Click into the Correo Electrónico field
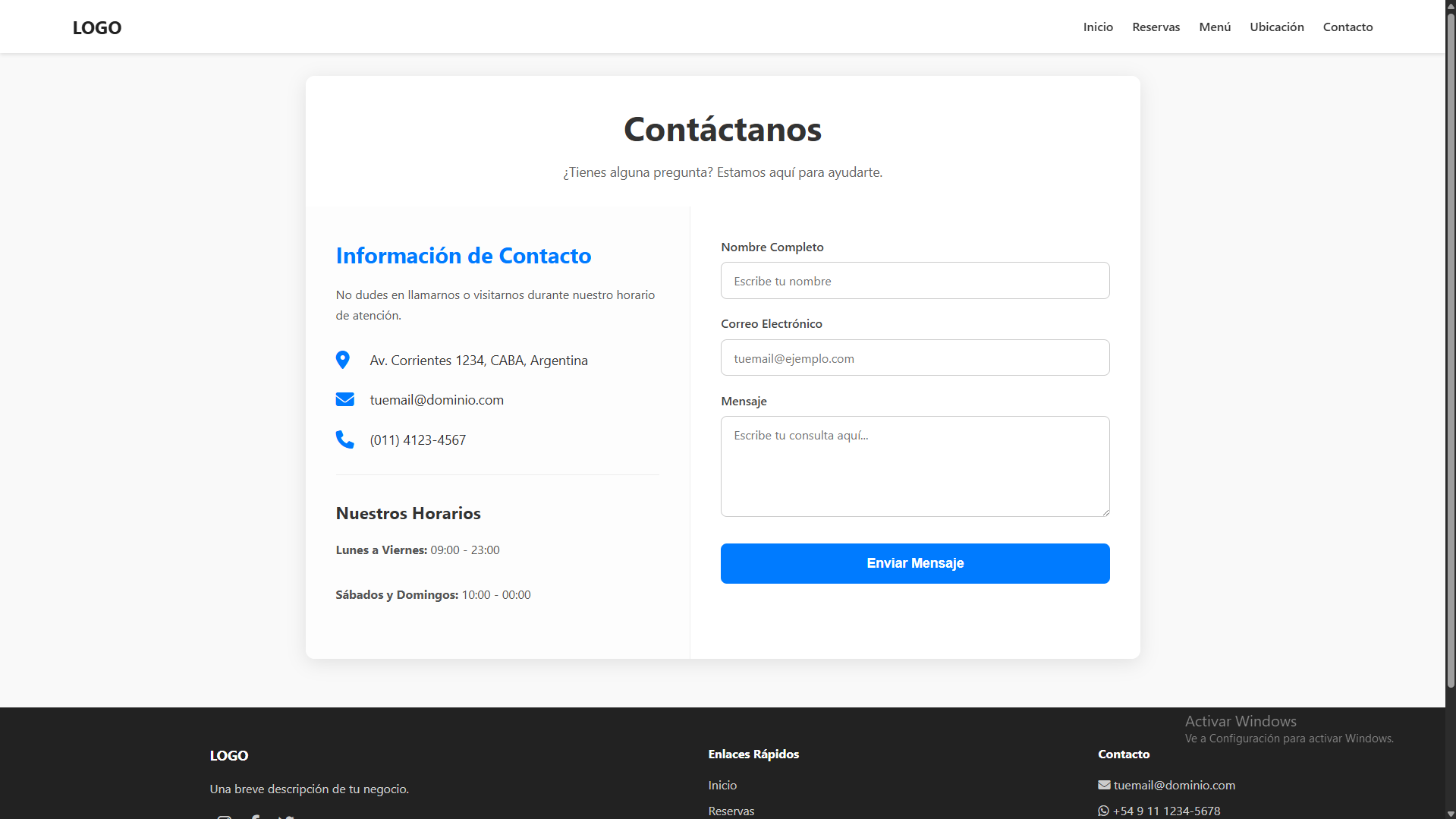 [915, 358]
